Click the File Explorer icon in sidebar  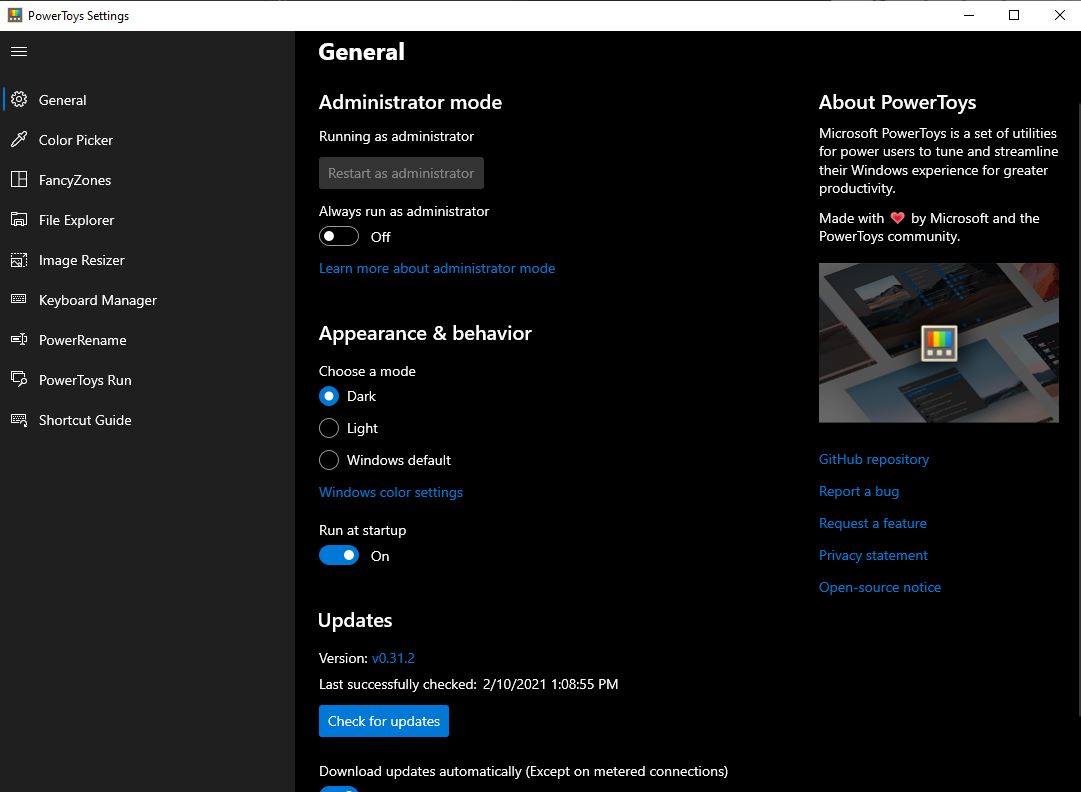click(19, 219)
